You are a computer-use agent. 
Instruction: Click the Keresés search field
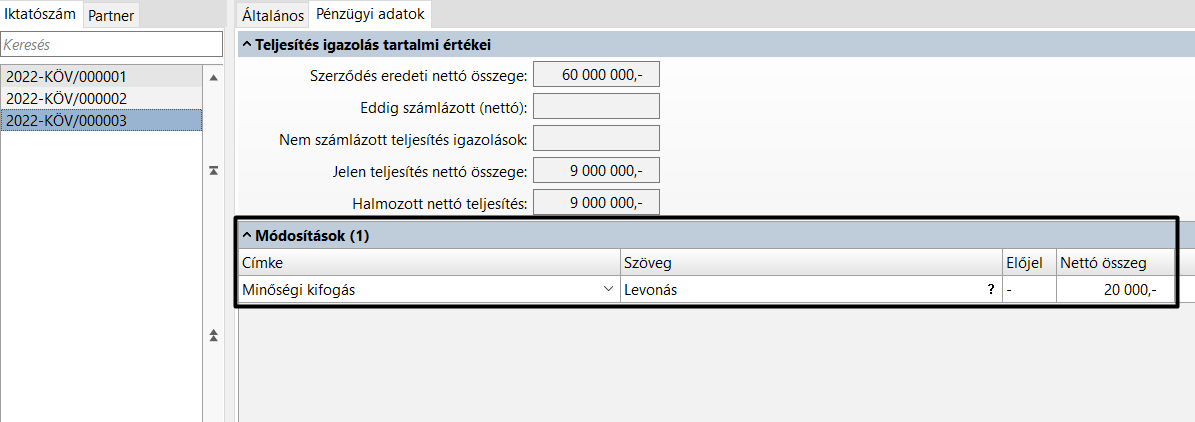click(x=111, y=45)
